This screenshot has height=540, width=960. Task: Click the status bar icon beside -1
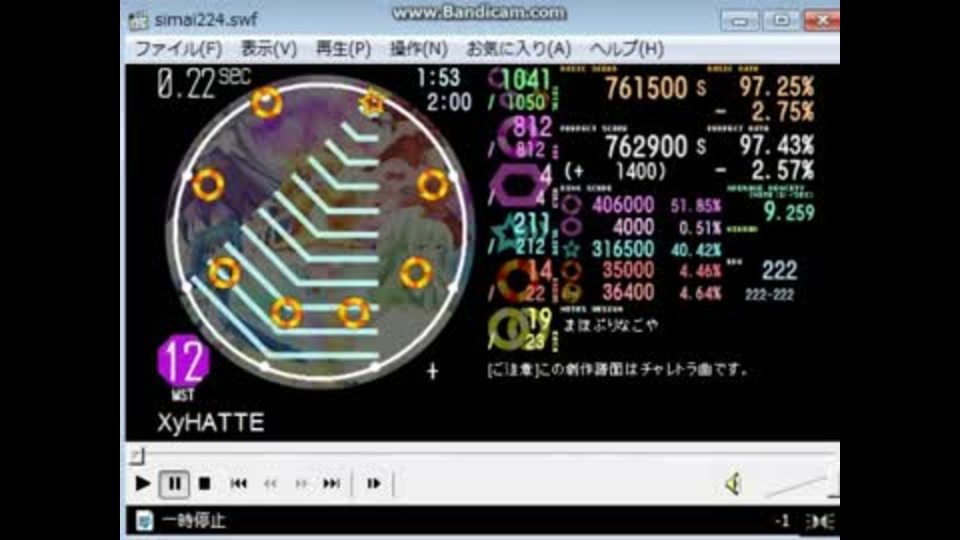tap(820, 521)
